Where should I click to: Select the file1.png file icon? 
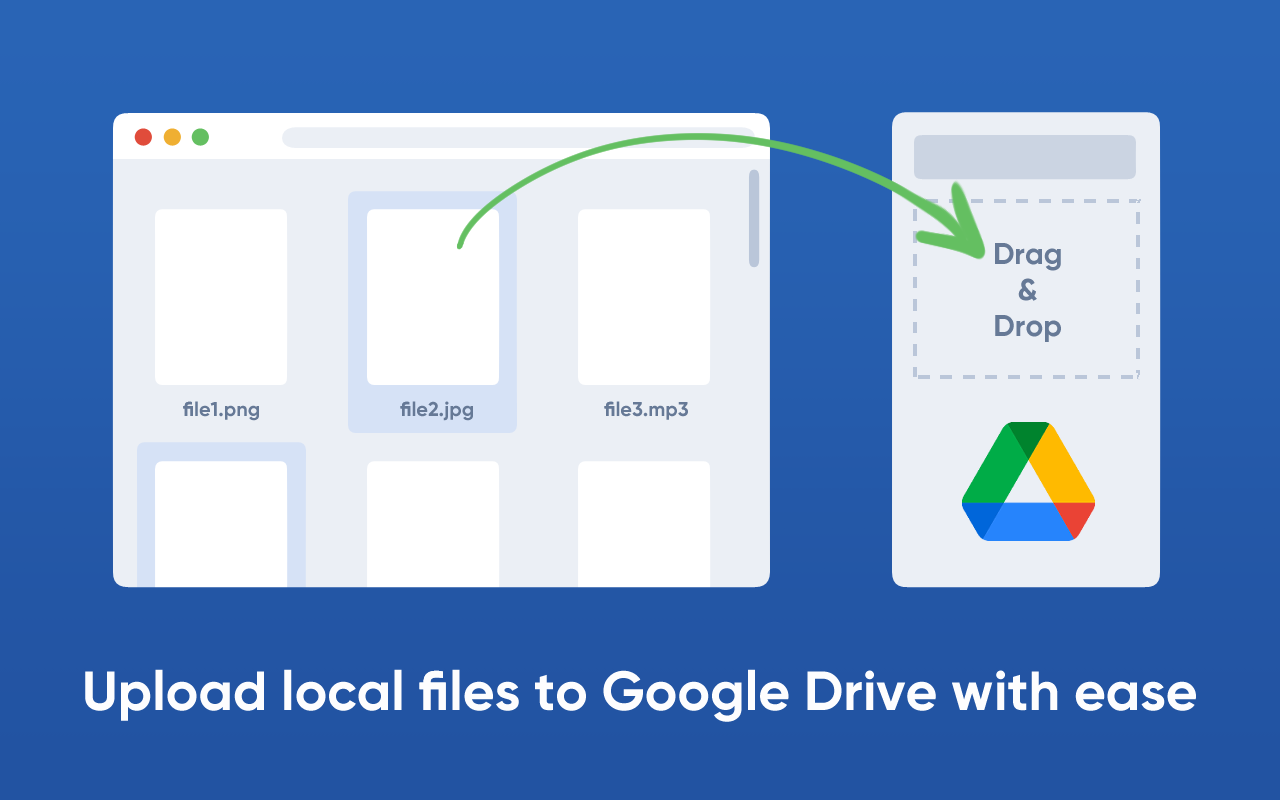221,296
